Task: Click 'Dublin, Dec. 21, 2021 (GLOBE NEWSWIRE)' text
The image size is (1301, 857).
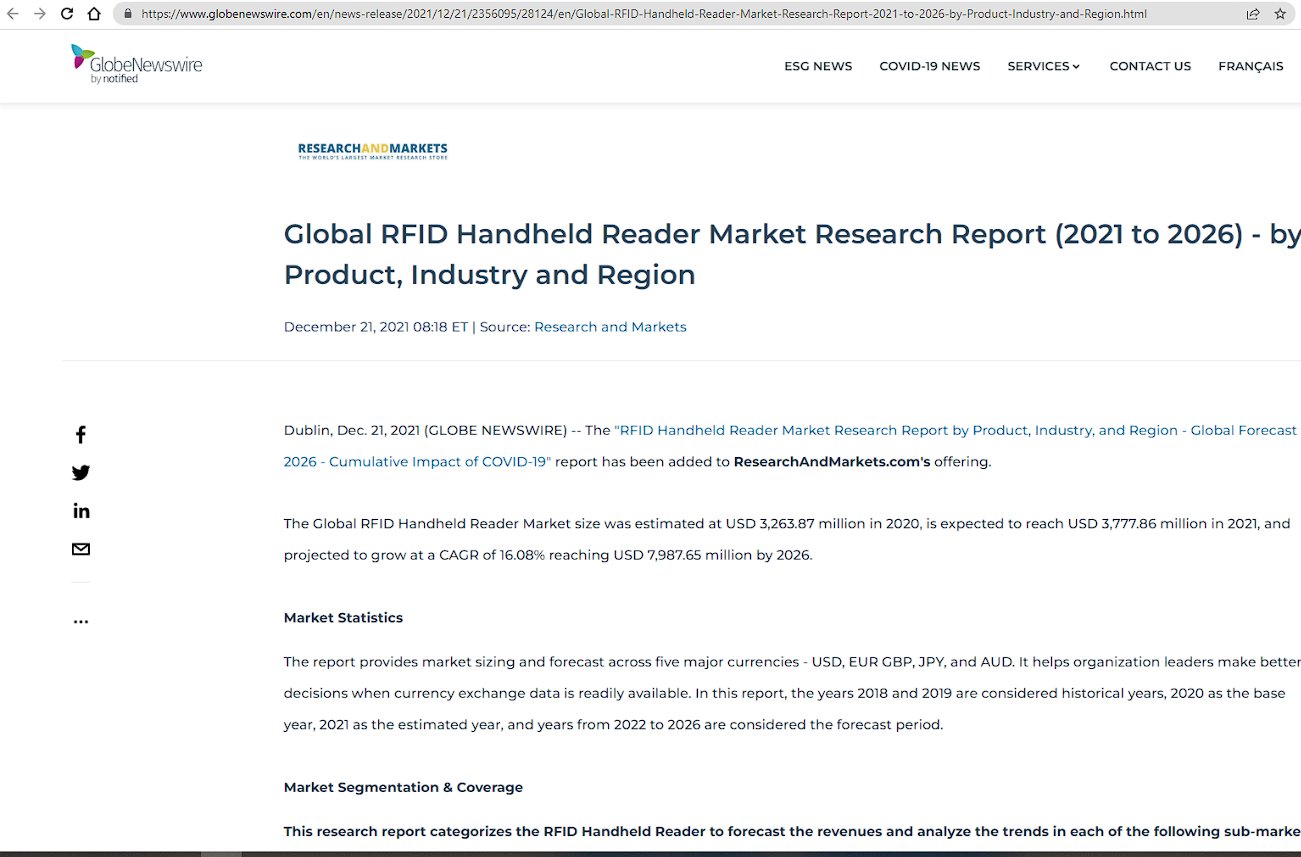Action: 425,430
